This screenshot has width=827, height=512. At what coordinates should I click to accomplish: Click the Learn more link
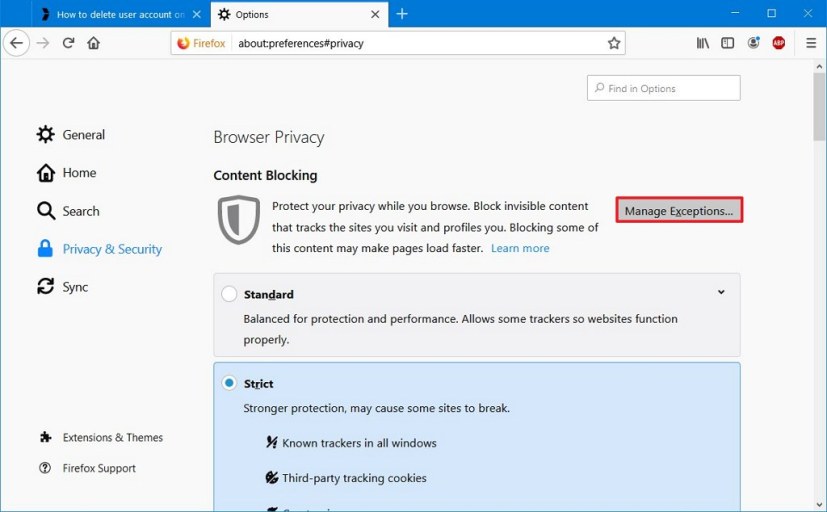click(520, 248)
